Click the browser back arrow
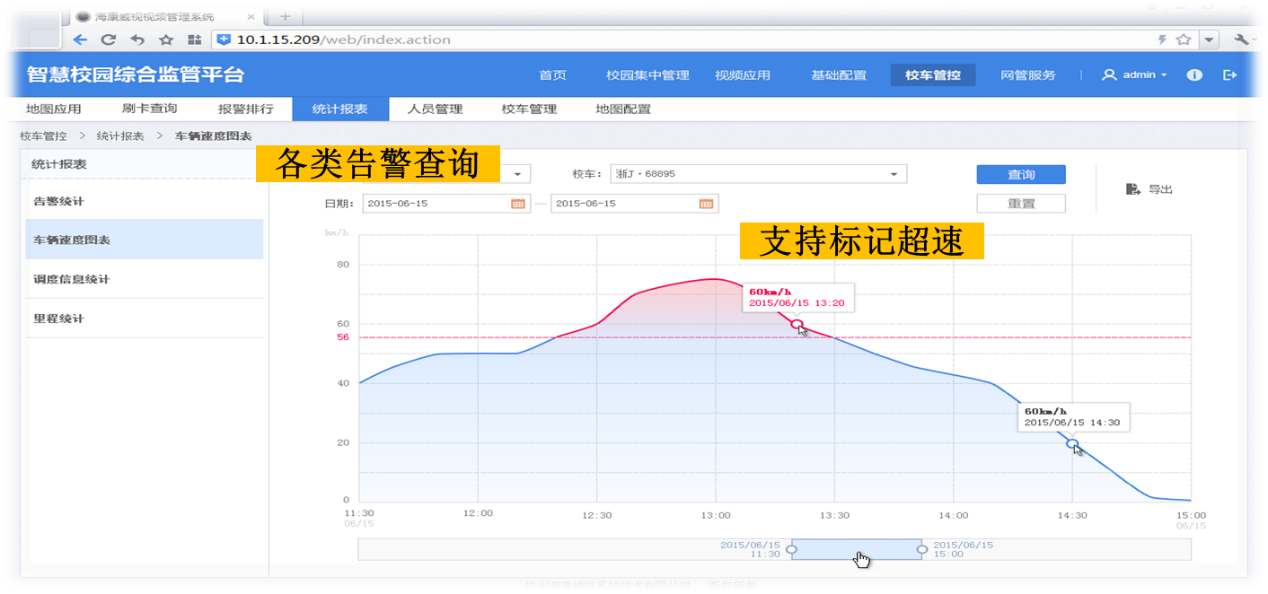1268x594 pixels. 80,40
